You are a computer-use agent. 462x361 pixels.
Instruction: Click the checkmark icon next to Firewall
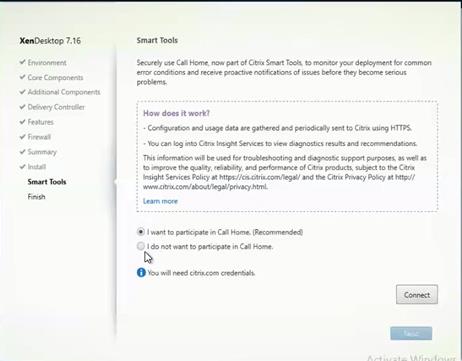(x=22, y=137)
